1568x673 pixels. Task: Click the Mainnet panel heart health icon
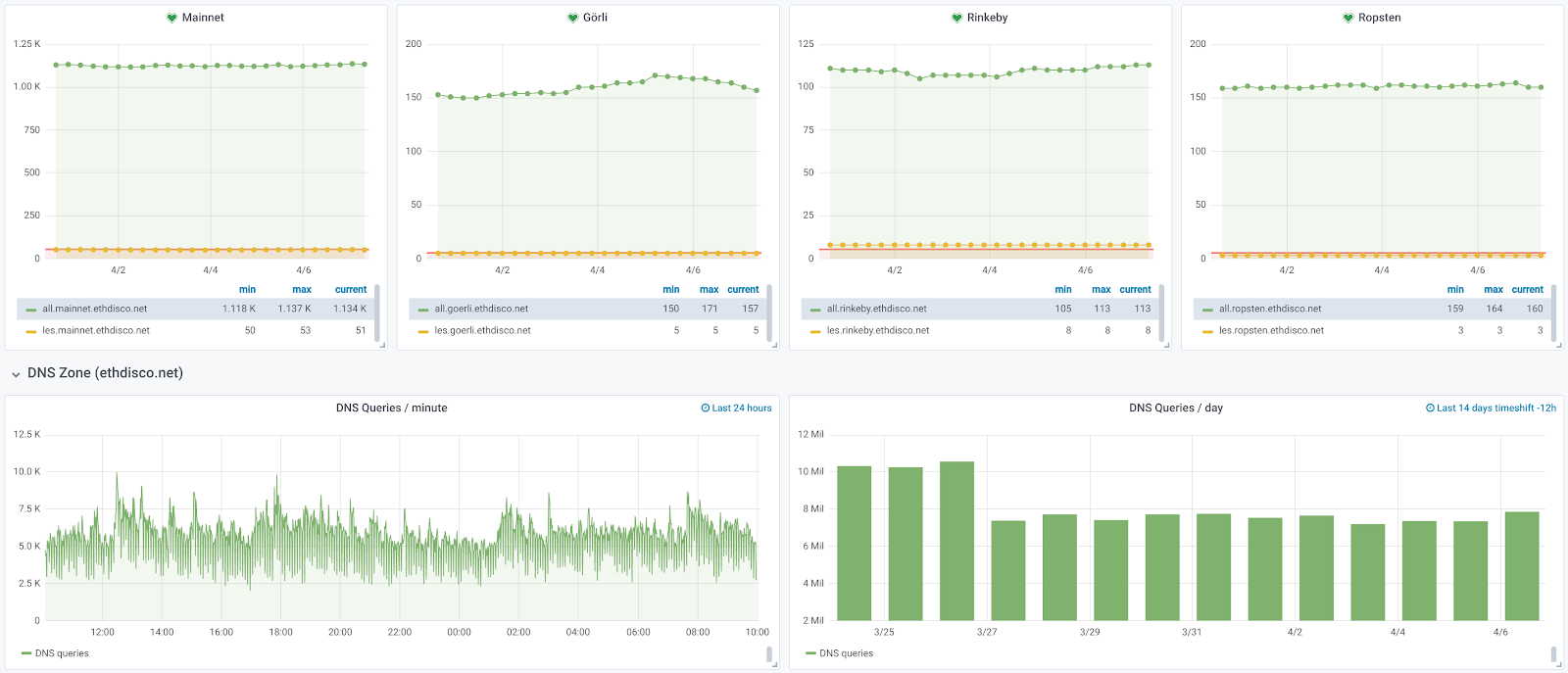[171, 18]
